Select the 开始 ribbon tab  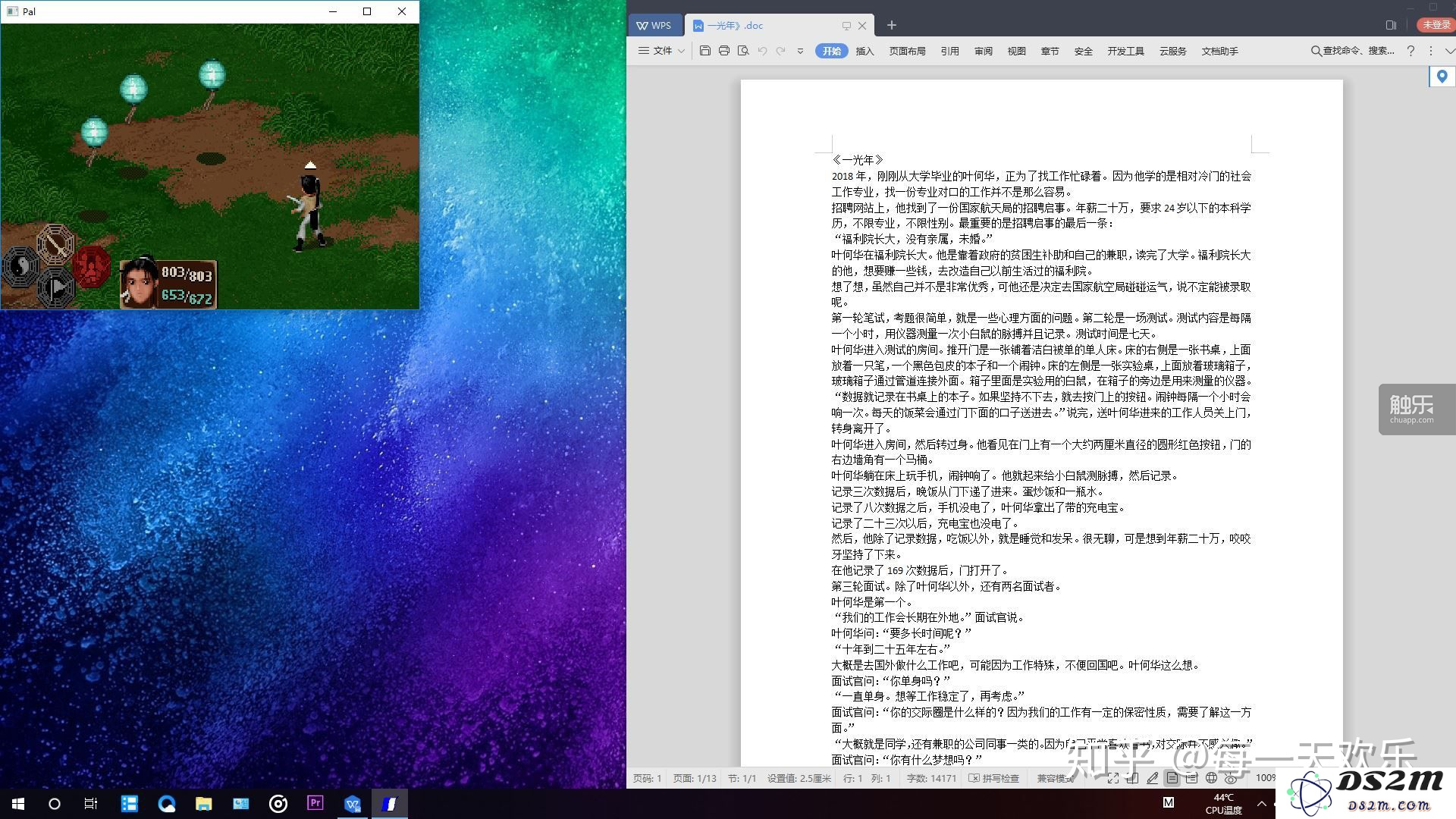831,51
